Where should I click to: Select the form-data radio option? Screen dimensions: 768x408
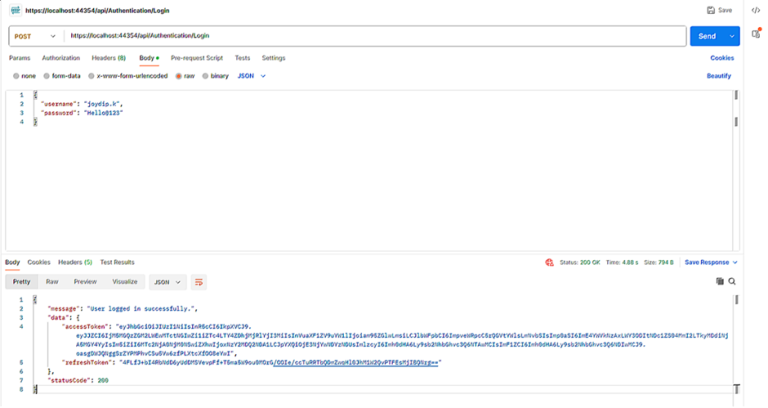[47, 76]
